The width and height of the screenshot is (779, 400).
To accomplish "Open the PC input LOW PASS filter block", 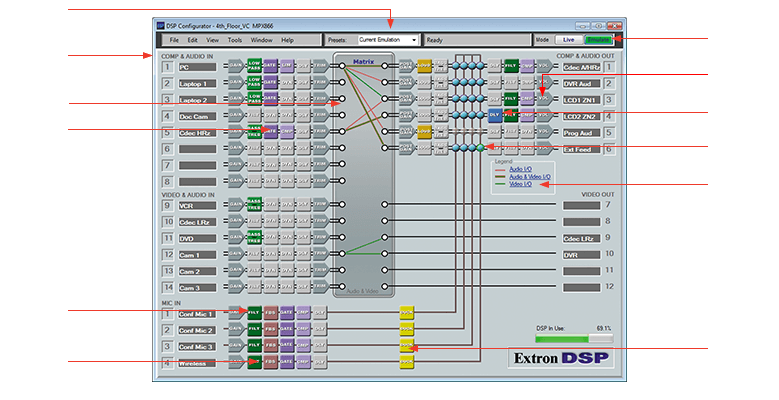I will pos(254,67).
